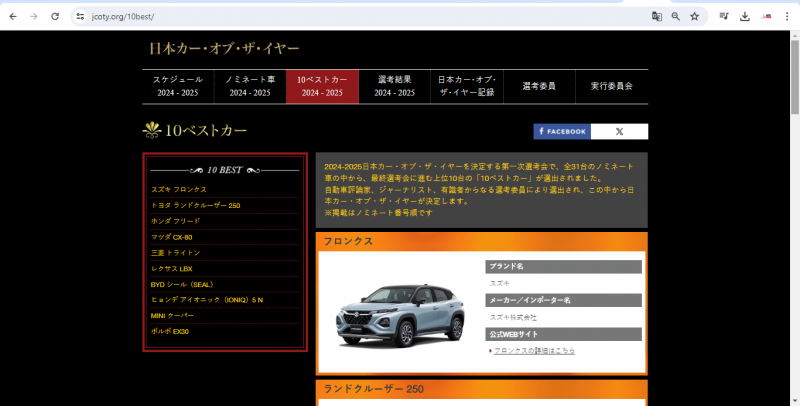
Task: Click the translate page icon
Action: point(656,17)
